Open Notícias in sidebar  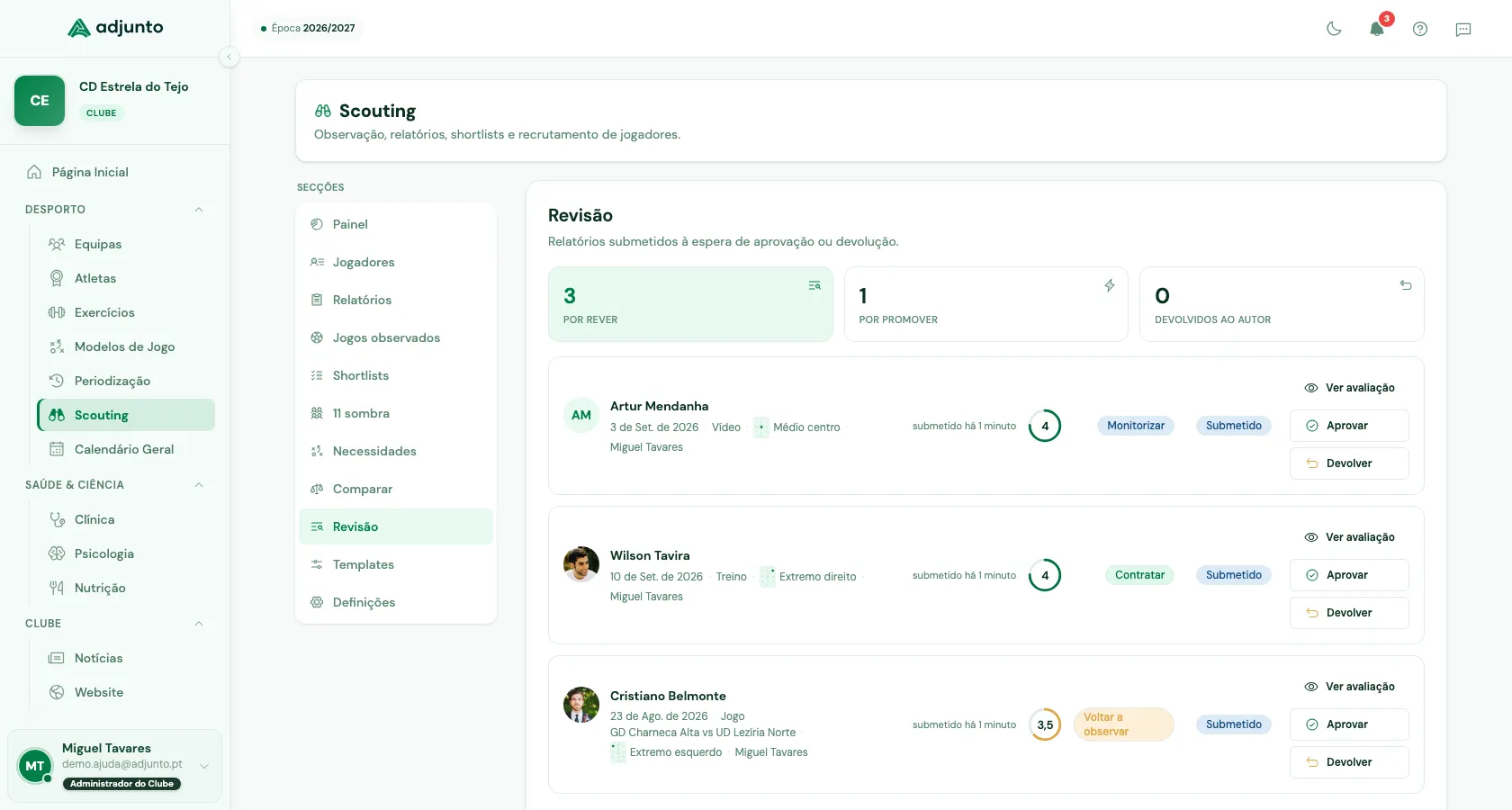[126, 658]
